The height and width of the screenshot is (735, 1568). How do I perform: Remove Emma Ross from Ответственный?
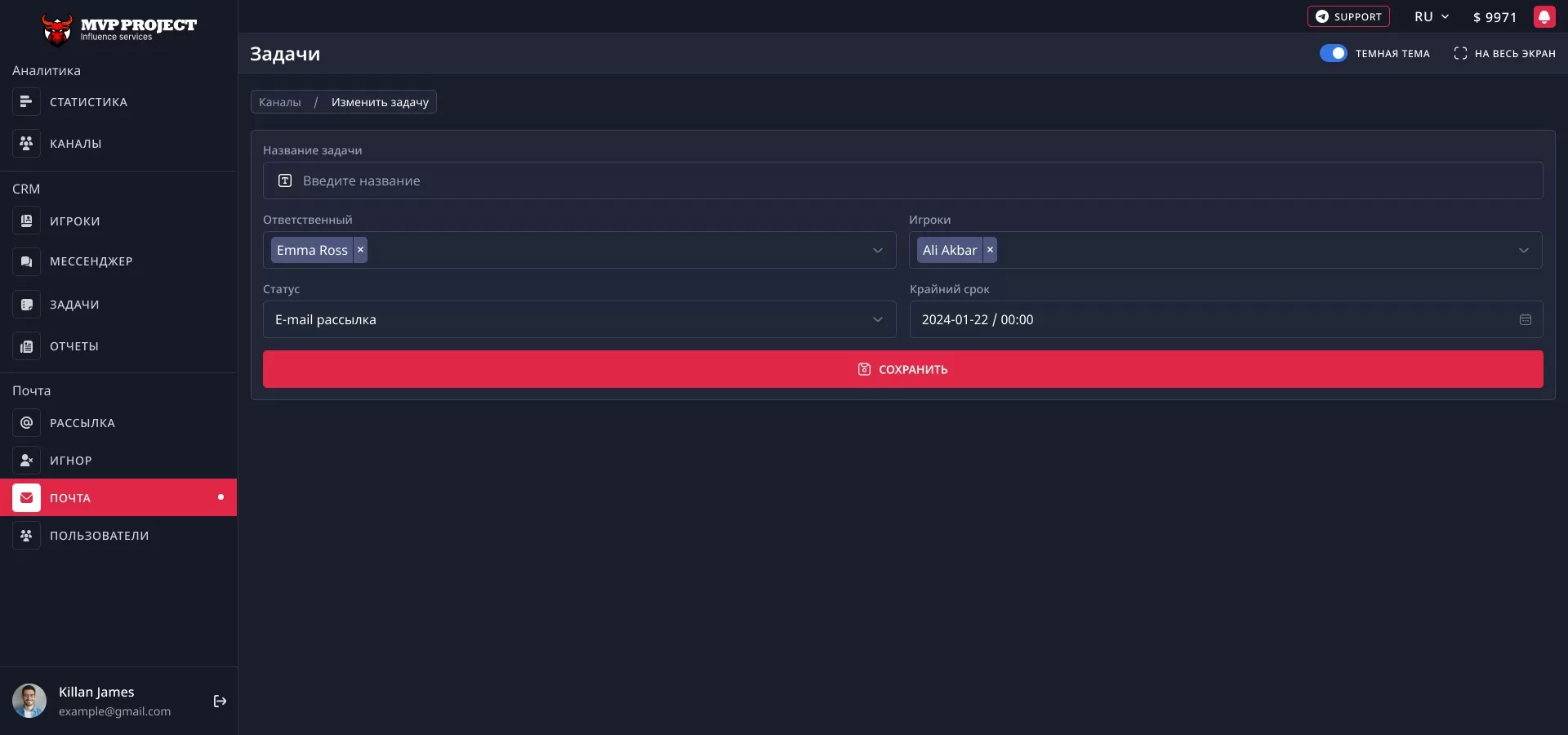click(x=359, y=250)
